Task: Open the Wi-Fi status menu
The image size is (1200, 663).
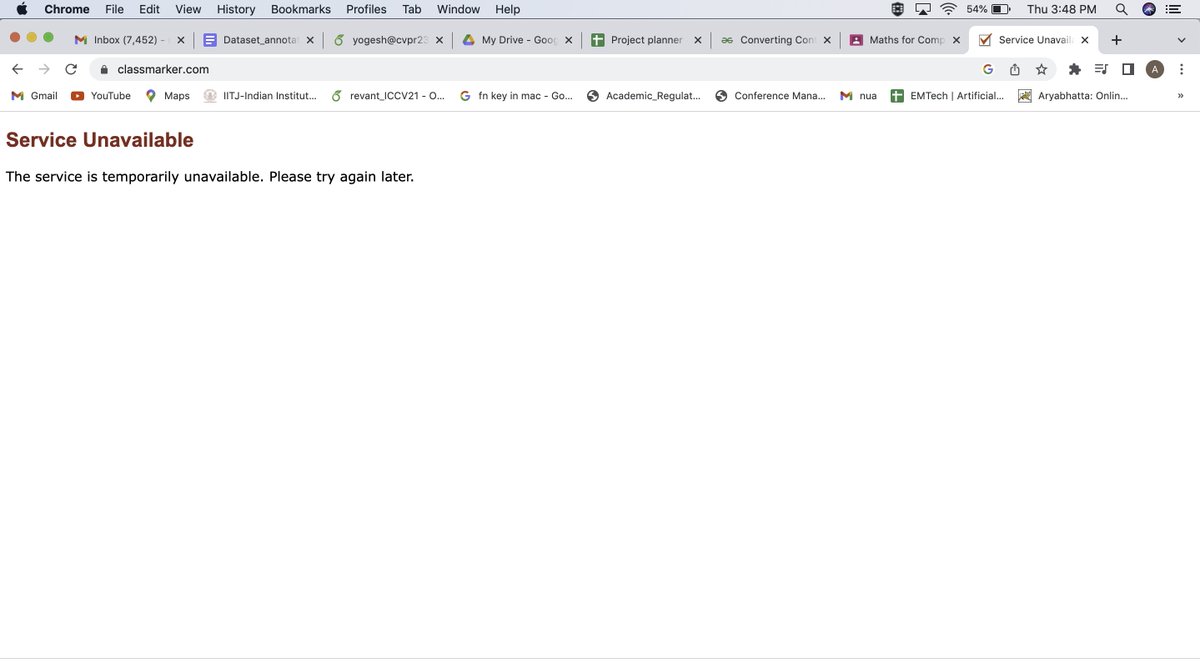Action: coord(948,9)
